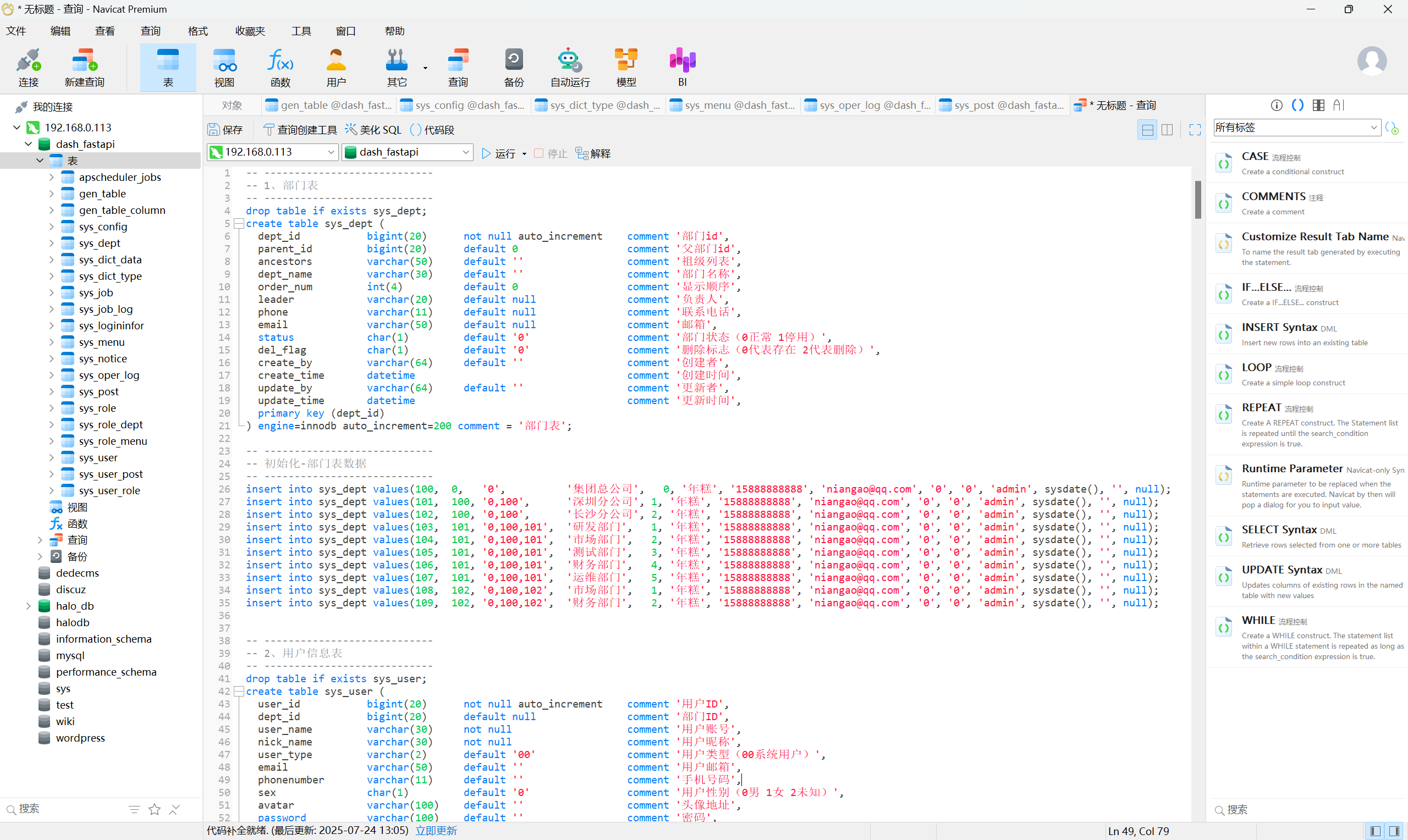Click the collapse icon in navigation search bar
The width and height of the screenshot is (1408, 840).
point(174,809)
